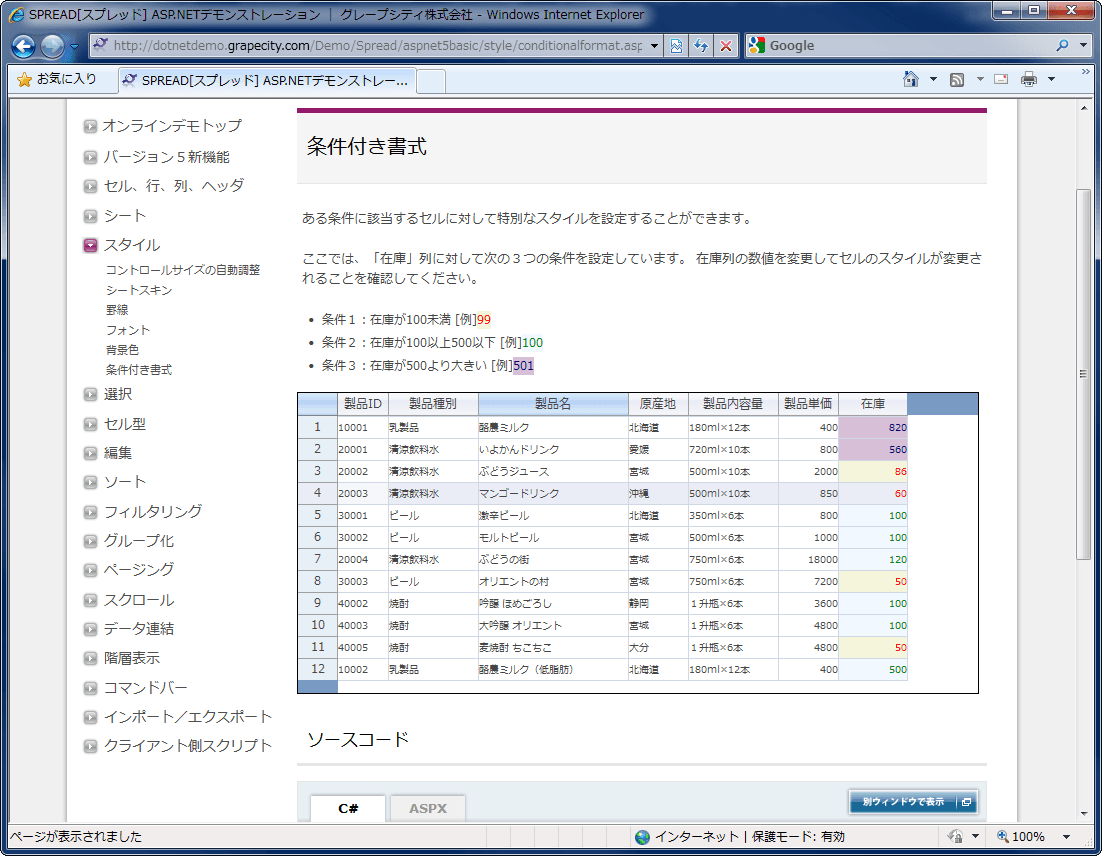This screenshot has height=856, width=1102.
Task: Open Favorites with the star button
Action: click(x=58, y=79)
